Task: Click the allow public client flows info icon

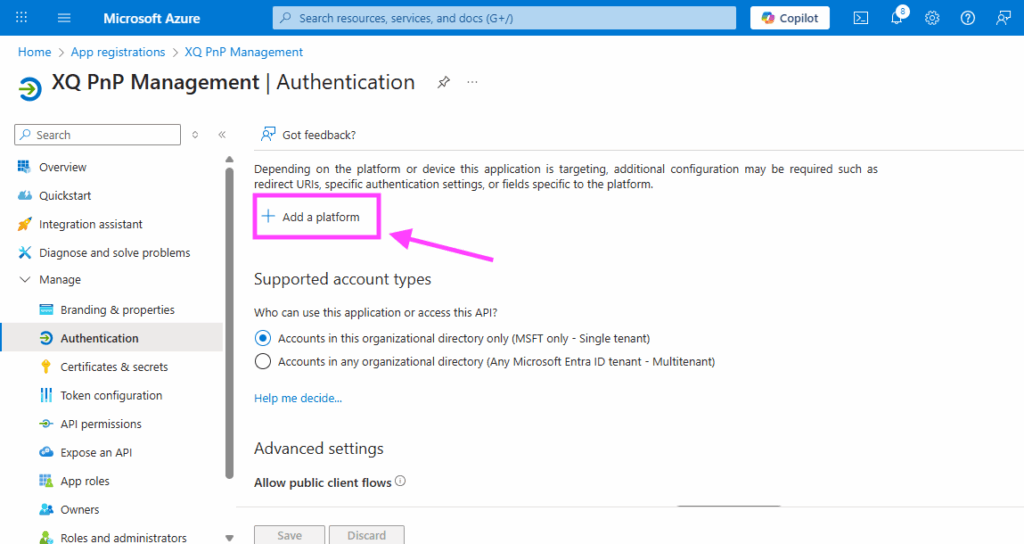Action: [400, 482]
